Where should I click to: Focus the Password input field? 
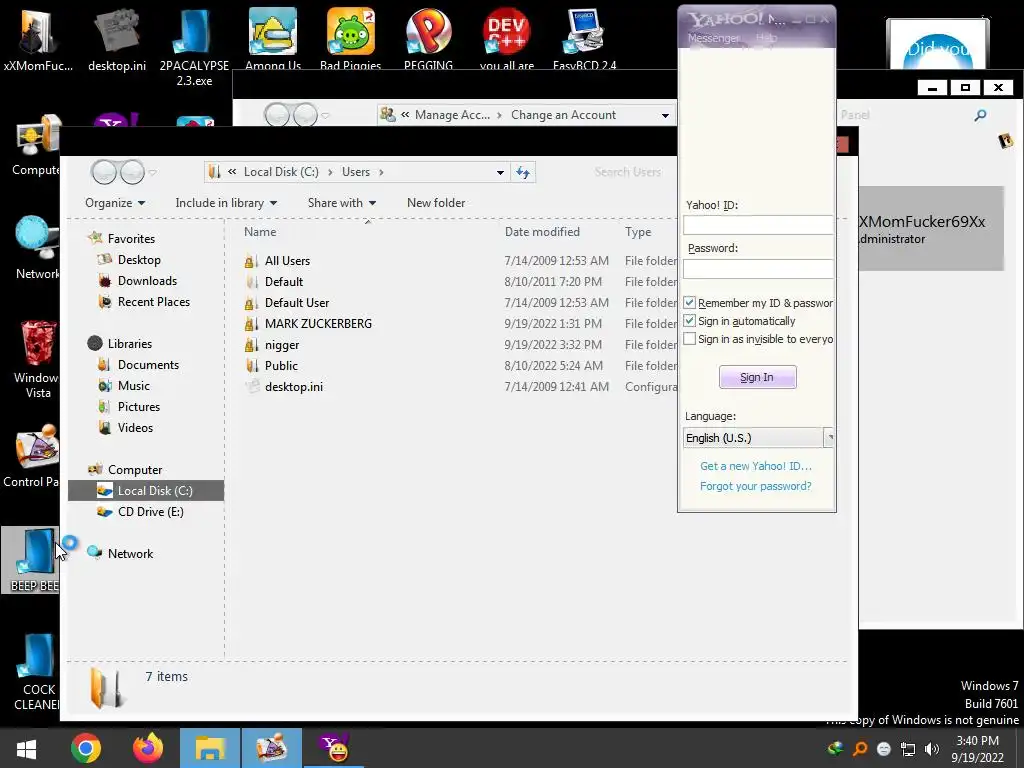coord(758,269)
